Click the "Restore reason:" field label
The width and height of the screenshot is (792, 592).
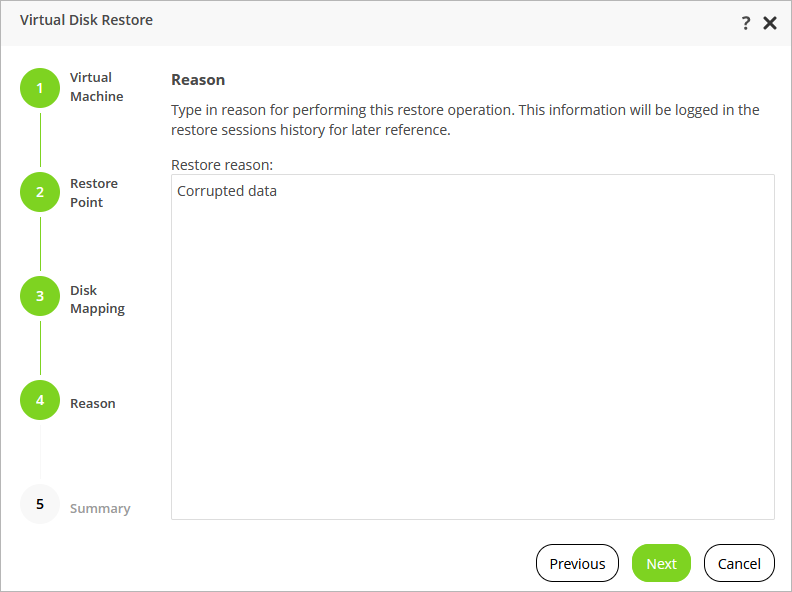pyautogui.click(x=222, y=164)
